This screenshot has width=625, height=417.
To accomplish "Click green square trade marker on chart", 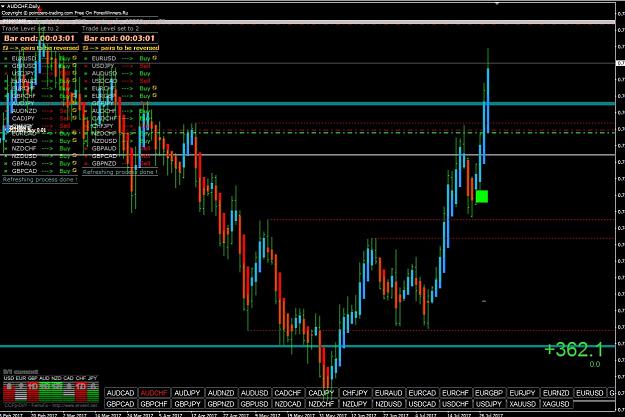I will (x=482, y=196).
